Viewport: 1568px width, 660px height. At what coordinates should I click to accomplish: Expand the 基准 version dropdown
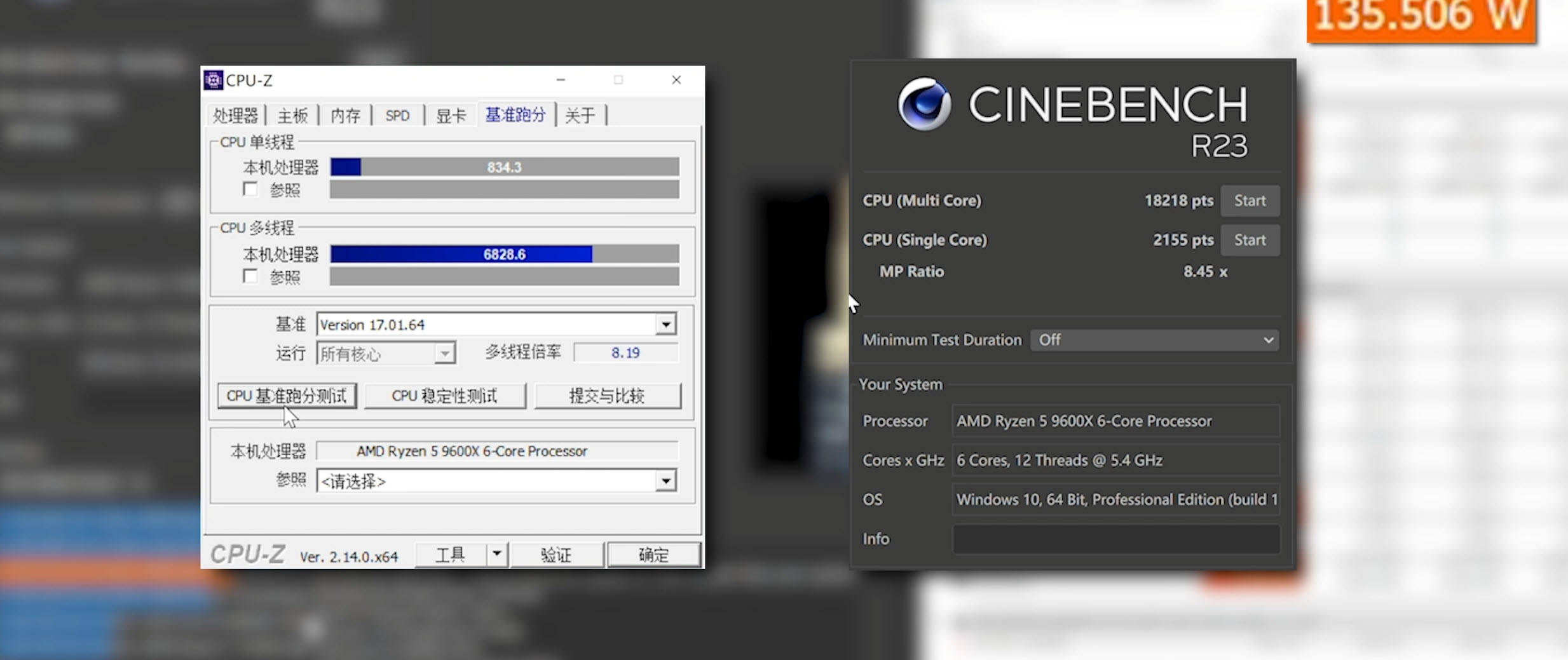[x=665, y=325]
